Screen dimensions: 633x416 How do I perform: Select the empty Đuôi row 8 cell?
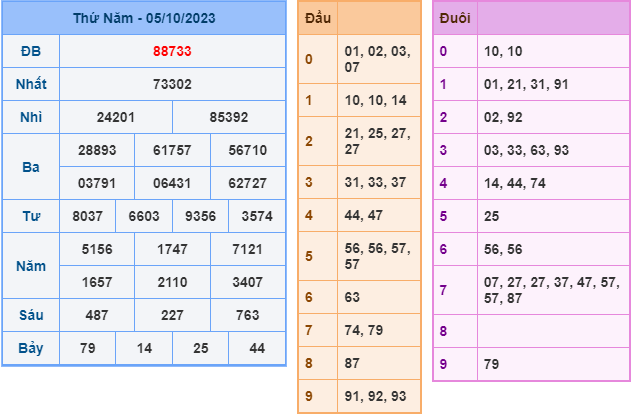(x=553, y=331)
